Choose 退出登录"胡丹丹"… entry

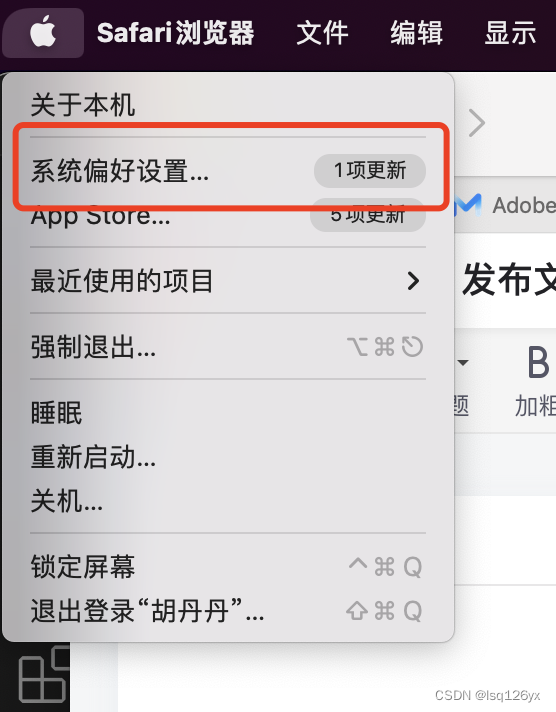pos(228,611)
